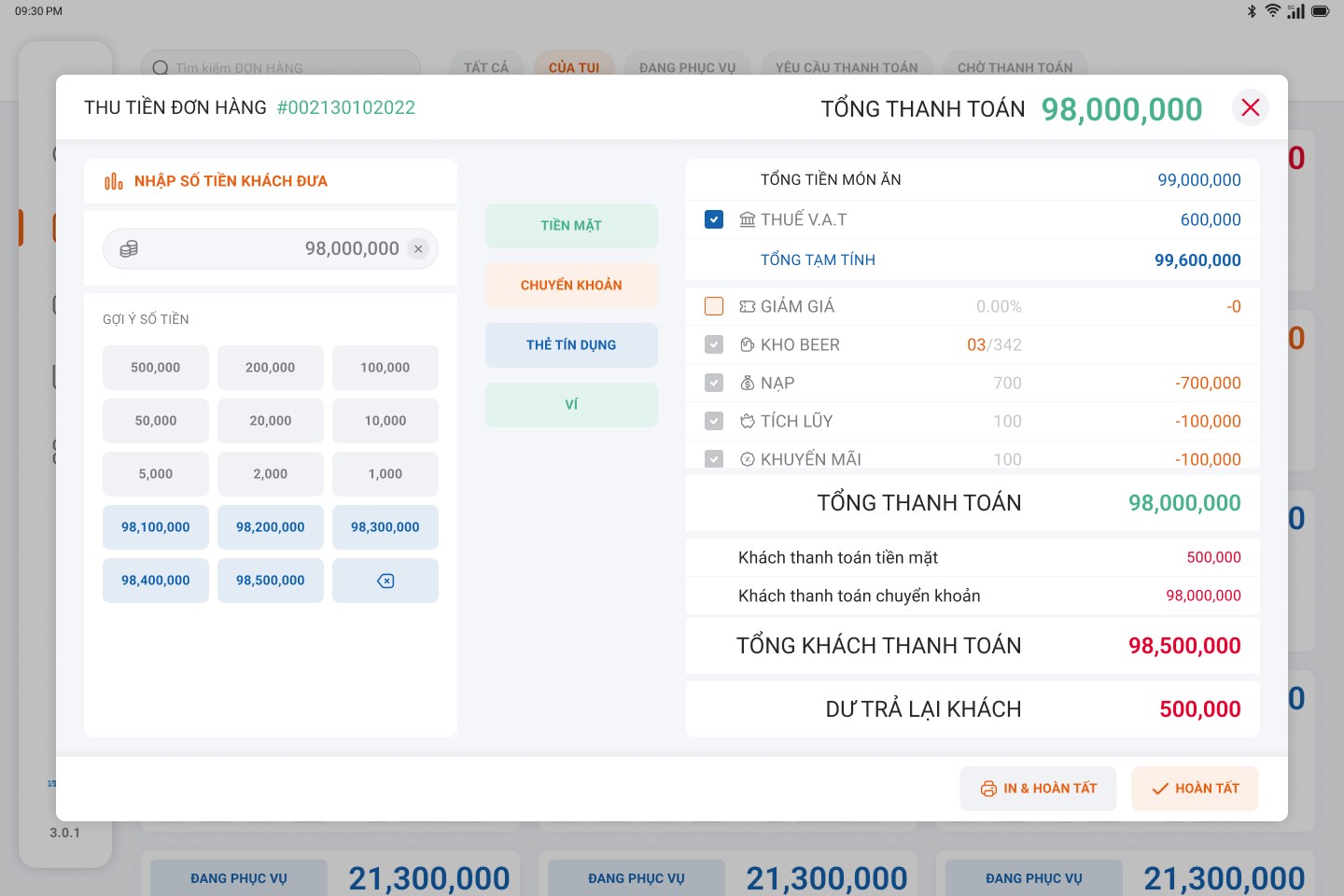Toggle the KHO BEER checkbox
Image resolution: width=1344 pixels, height=896 pixels.
click(x=714, y=344)
